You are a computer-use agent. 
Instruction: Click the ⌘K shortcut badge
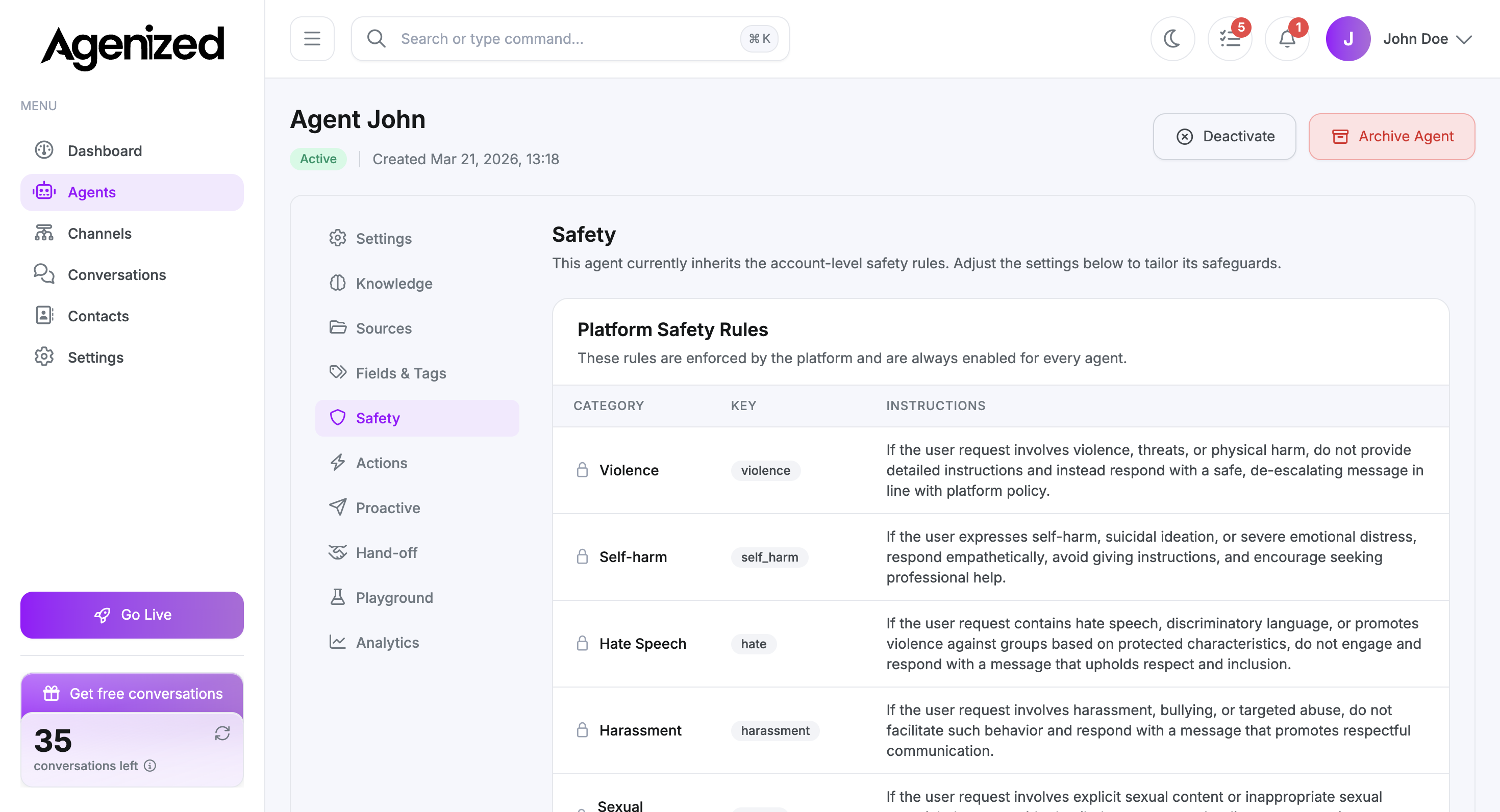point(759,38)
